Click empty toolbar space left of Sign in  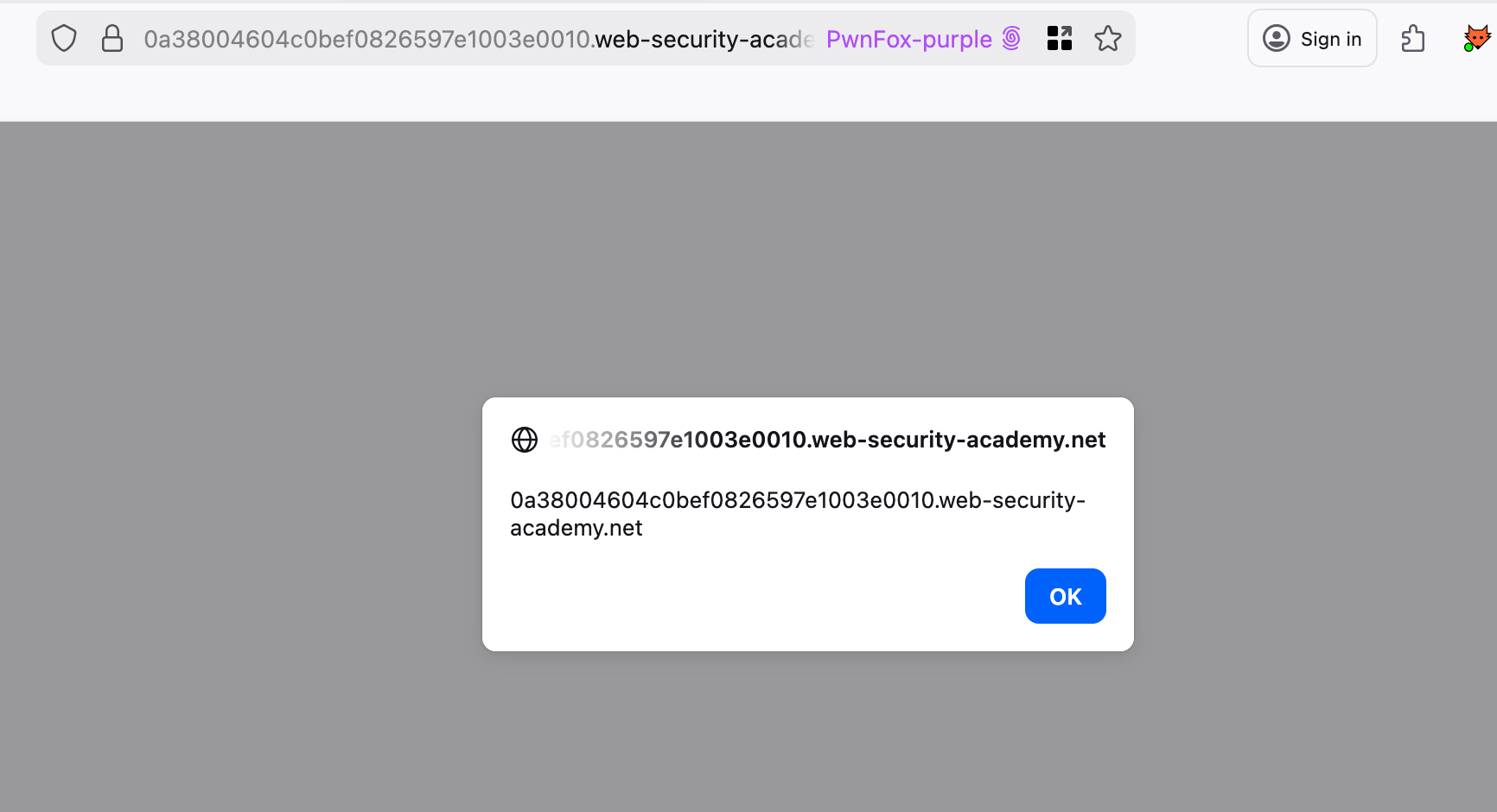1191,39
